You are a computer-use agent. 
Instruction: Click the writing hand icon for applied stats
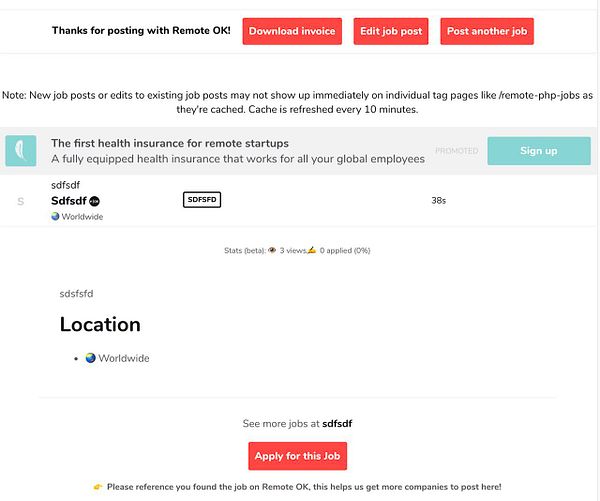pyautogui.click(x=313, y=251)
